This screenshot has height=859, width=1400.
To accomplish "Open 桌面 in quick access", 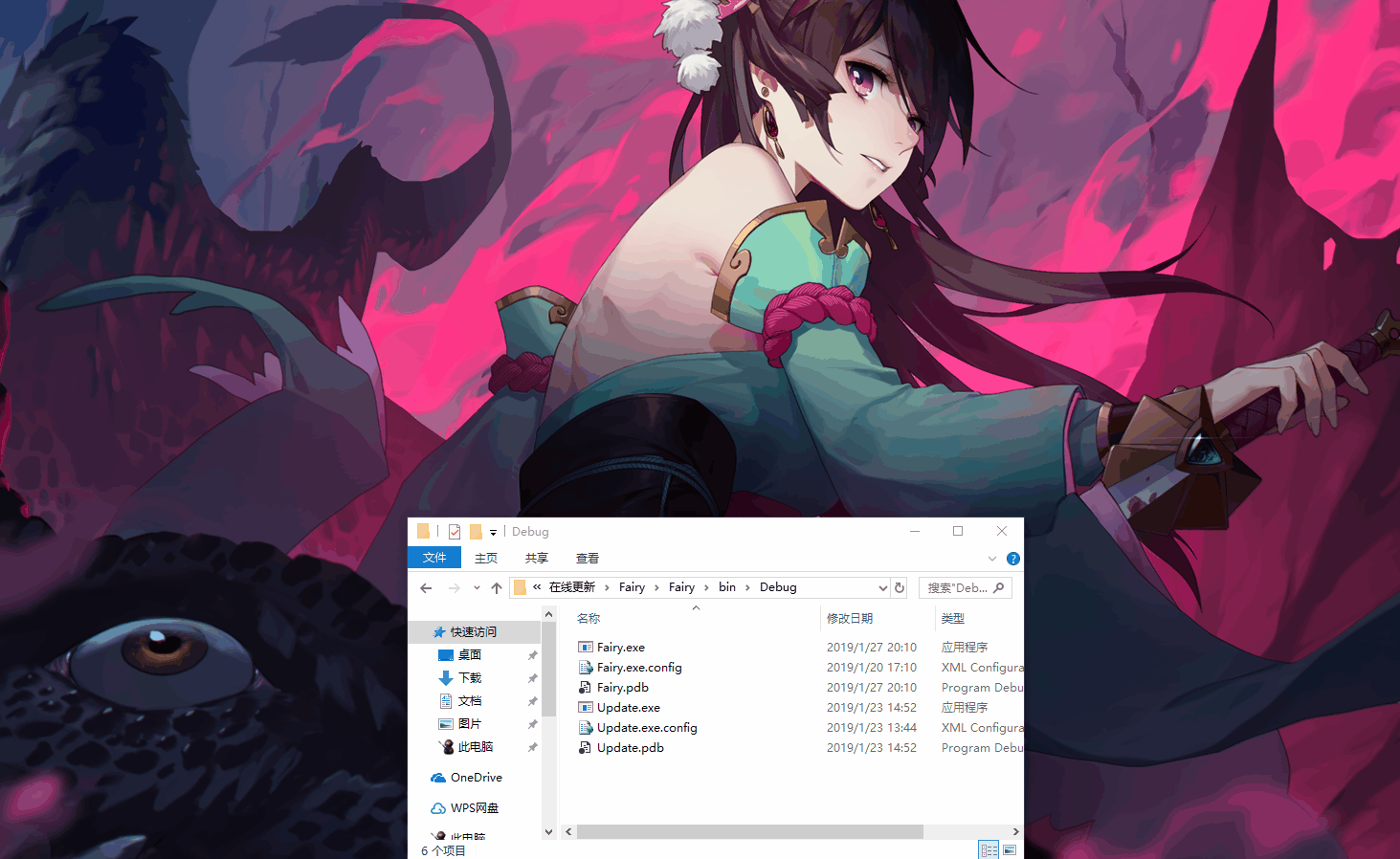I will pos(470,655).
